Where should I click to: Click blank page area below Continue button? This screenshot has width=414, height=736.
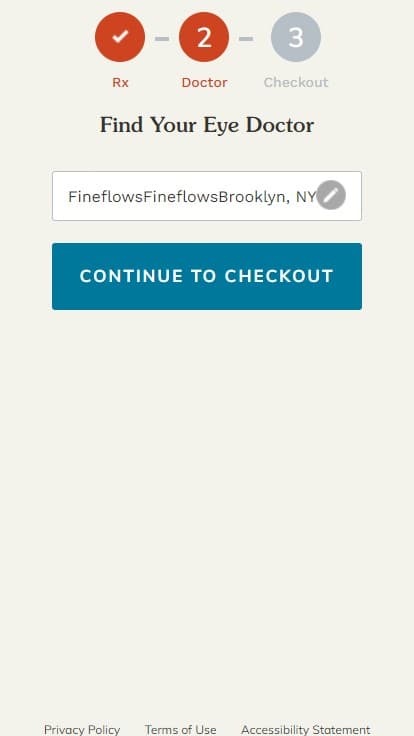point(207,469)
